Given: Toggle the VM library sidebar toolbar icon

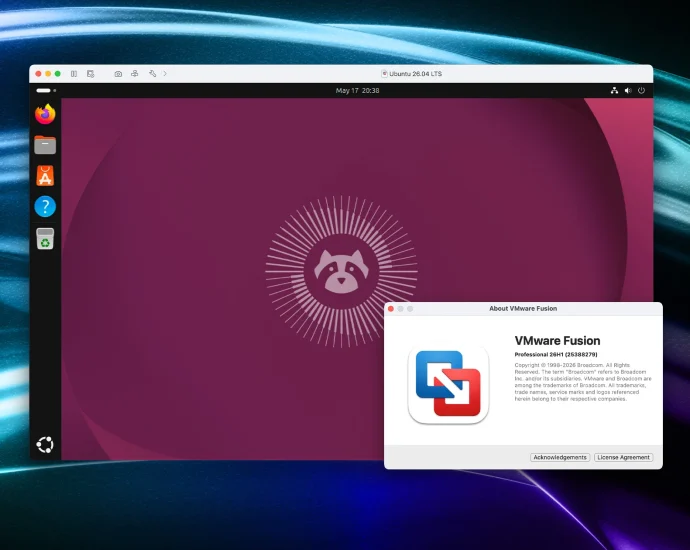Looking at the screenshot, I should pos(74,74).
